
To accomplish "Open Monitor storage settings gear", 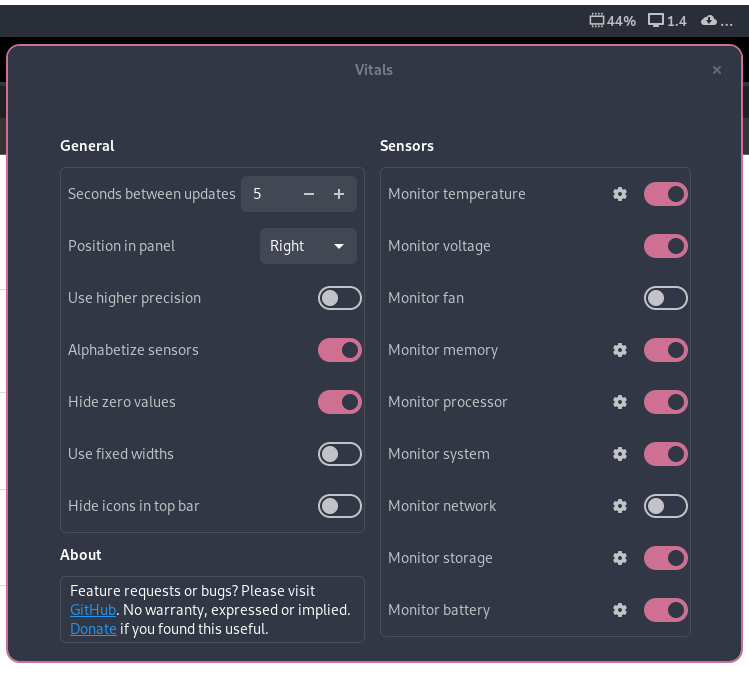I will coord(620,558).
